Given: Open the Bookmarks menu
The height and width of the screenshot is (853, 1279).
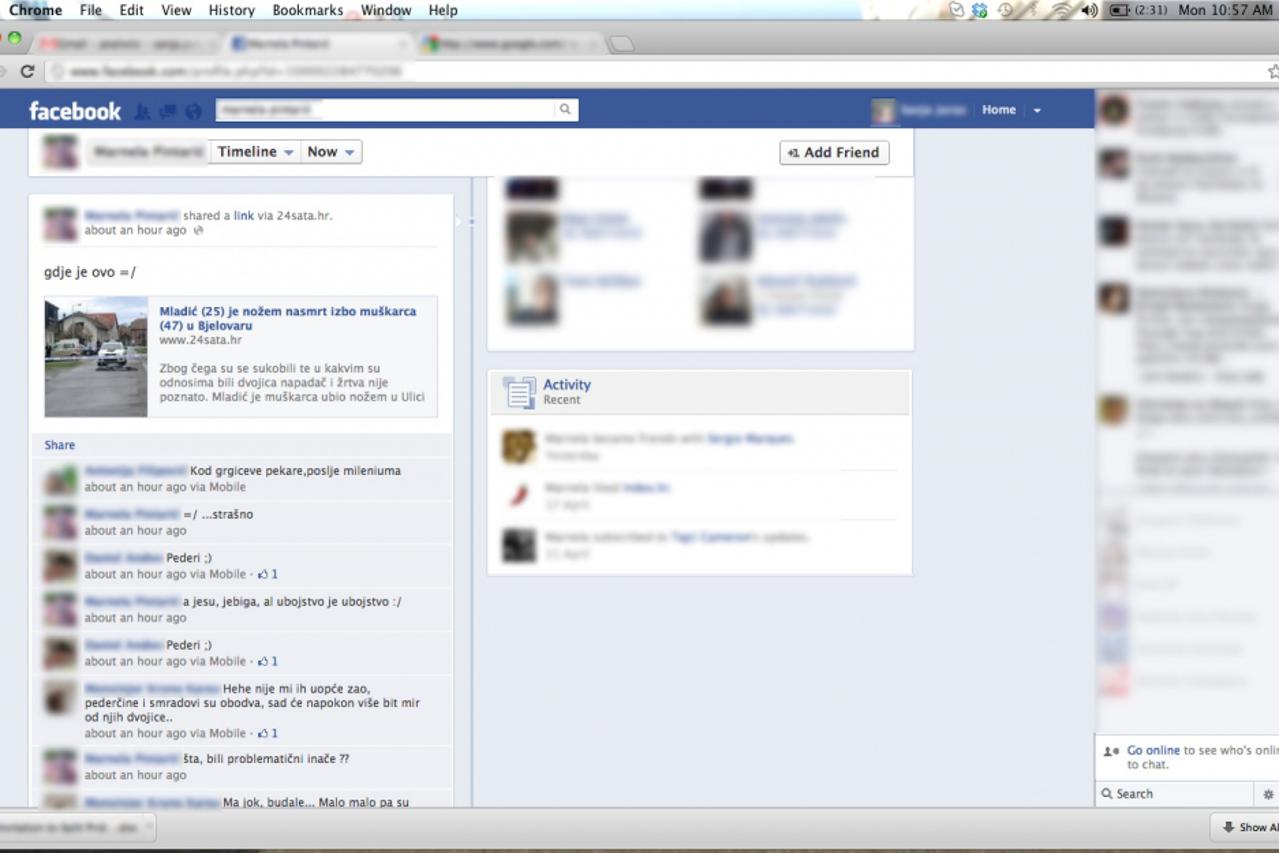Looking at the screenshot, I should [307, 10].
